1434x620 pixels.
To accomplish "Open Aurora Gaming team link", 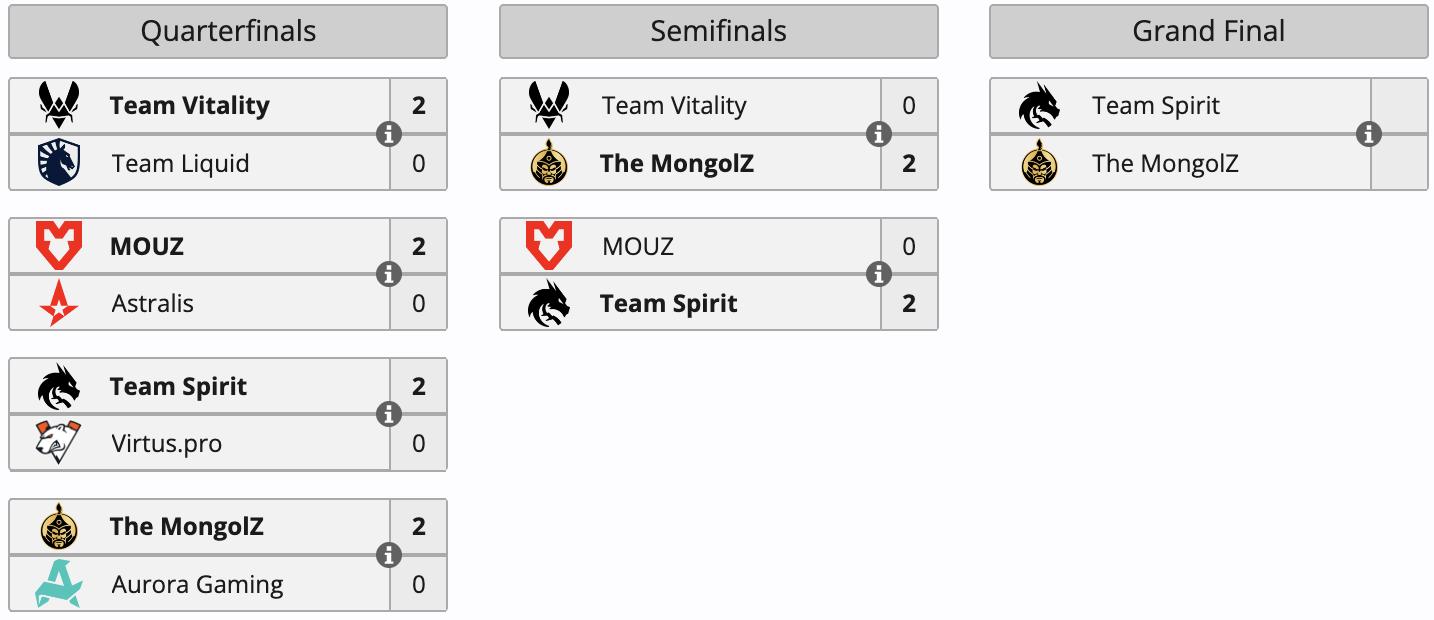I will [197, 585].
